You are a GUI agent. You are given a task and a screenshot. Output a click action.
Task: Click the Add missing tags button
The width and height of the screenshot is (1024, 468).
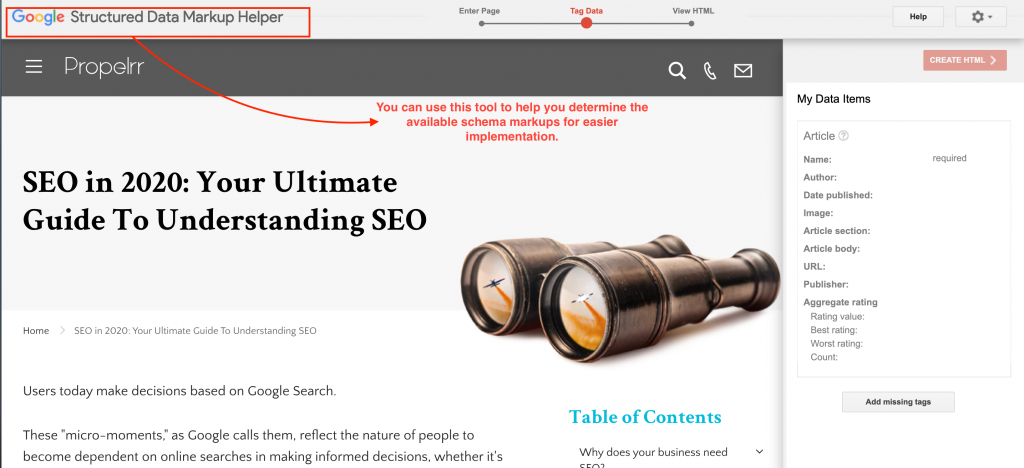(898, 402)
